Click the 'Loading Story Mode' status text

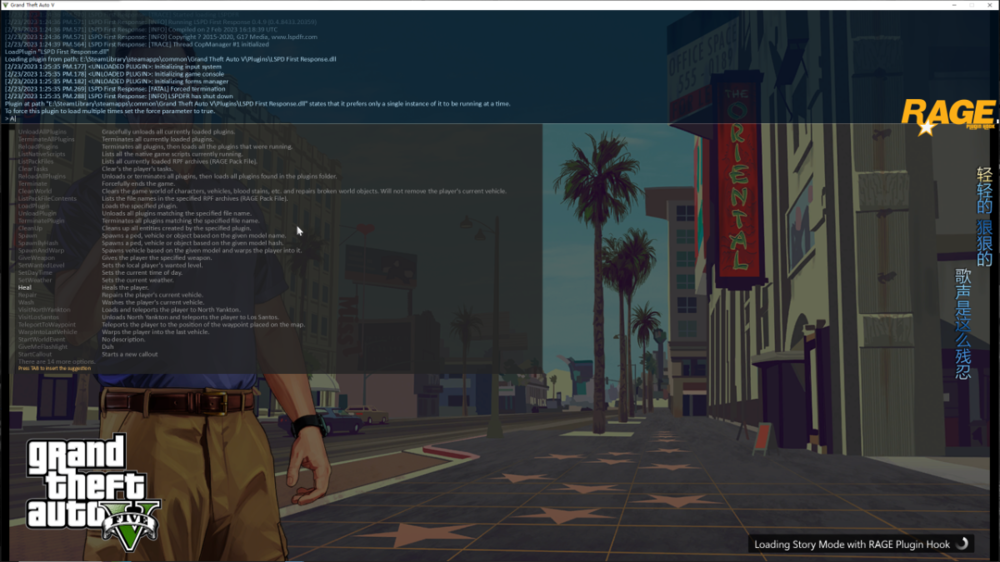point(850,545)
